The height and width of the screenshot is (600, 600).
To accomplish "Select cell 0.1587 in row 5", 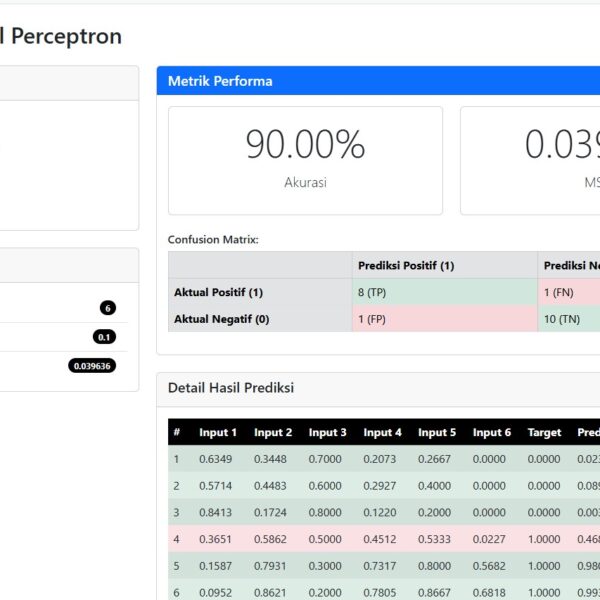I will point(215,566).
